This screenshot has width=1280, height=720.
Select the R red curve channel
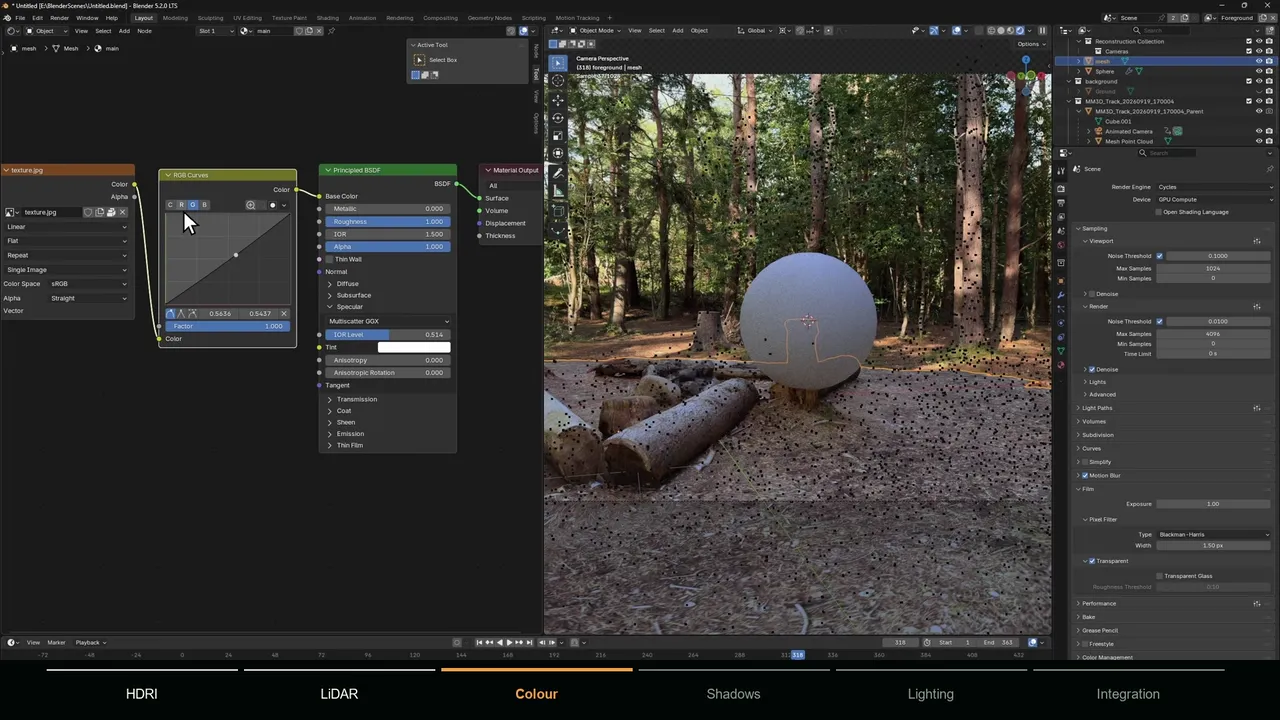[181, 205]
